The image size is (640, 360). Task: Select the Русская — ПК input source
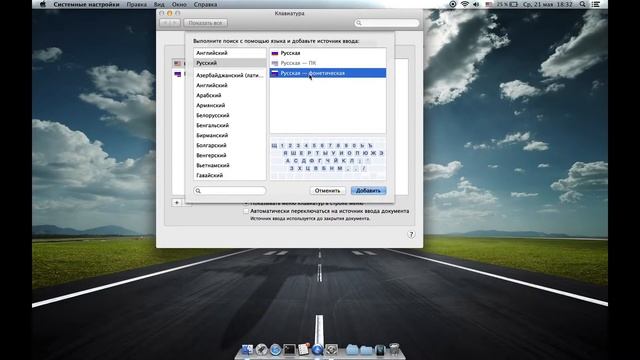(x=328, y=63)
